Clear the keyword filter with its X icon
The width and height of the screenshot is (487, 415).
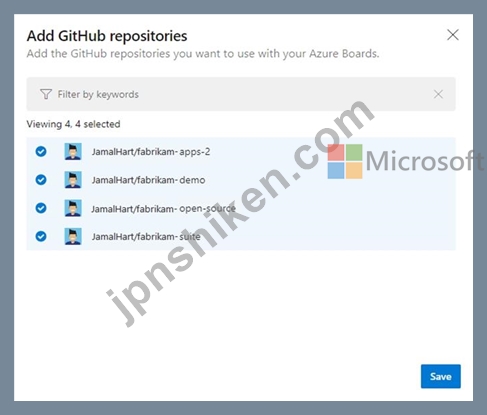(x=438, y=94)
